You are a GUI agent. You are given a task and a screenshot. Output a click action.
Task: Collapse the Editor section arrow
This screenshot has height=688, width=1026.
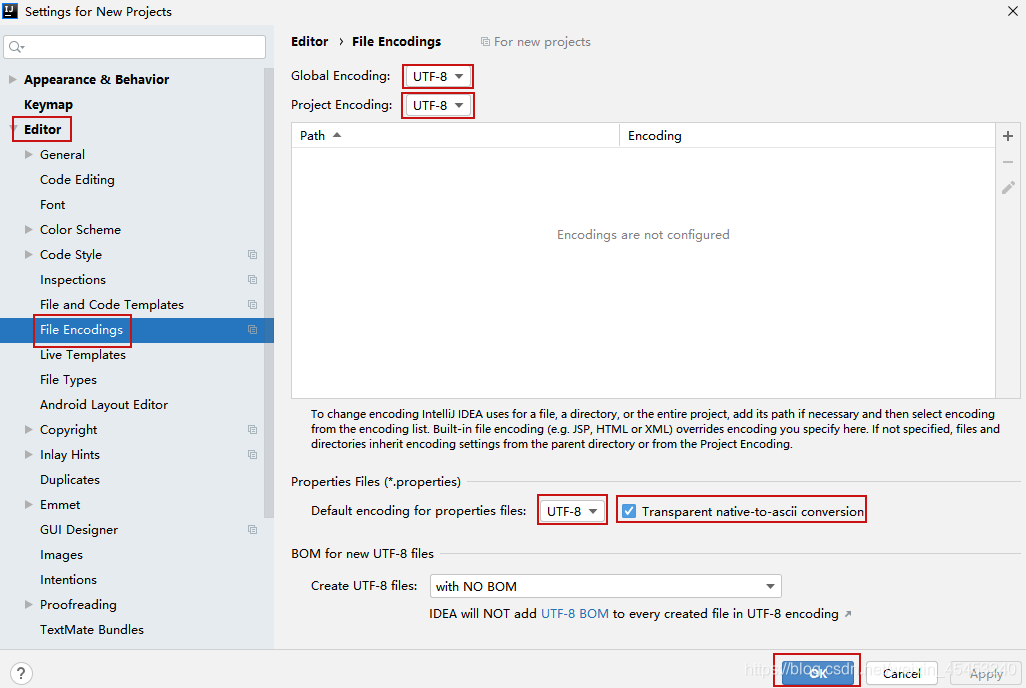tap(13, 129)
